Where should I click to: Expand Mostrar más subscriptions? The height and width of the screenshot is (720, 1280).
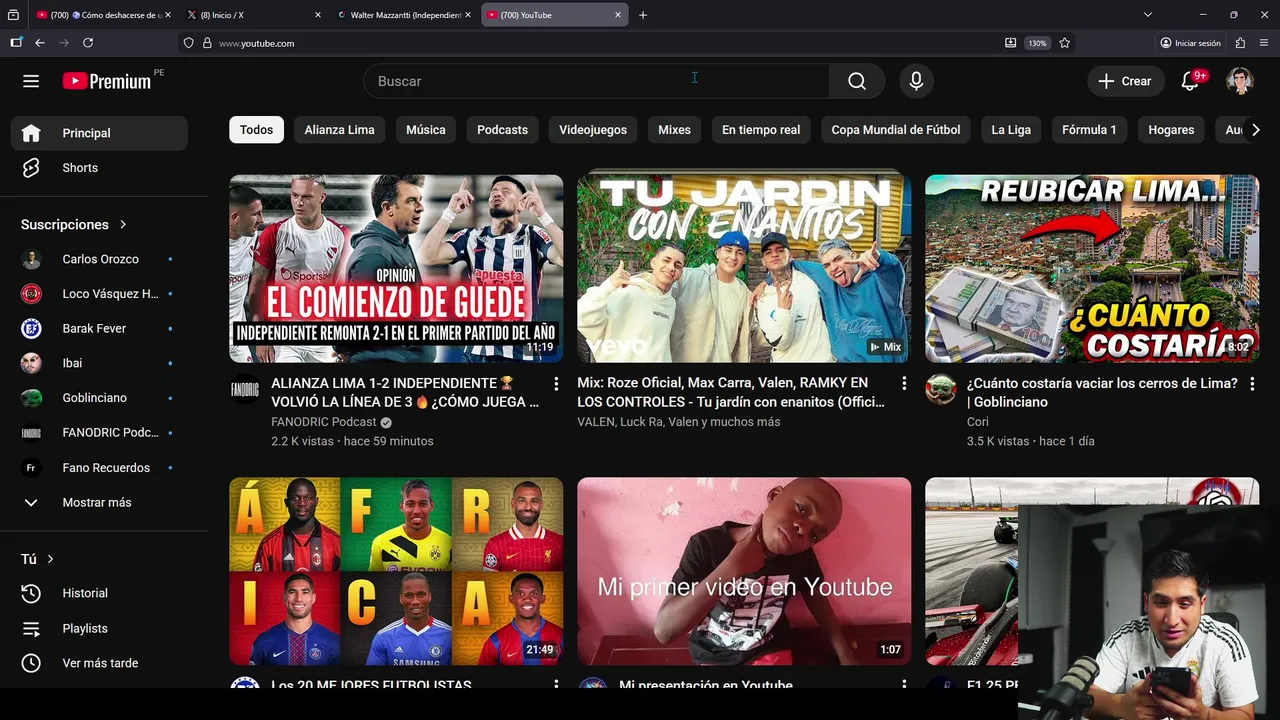99,502
